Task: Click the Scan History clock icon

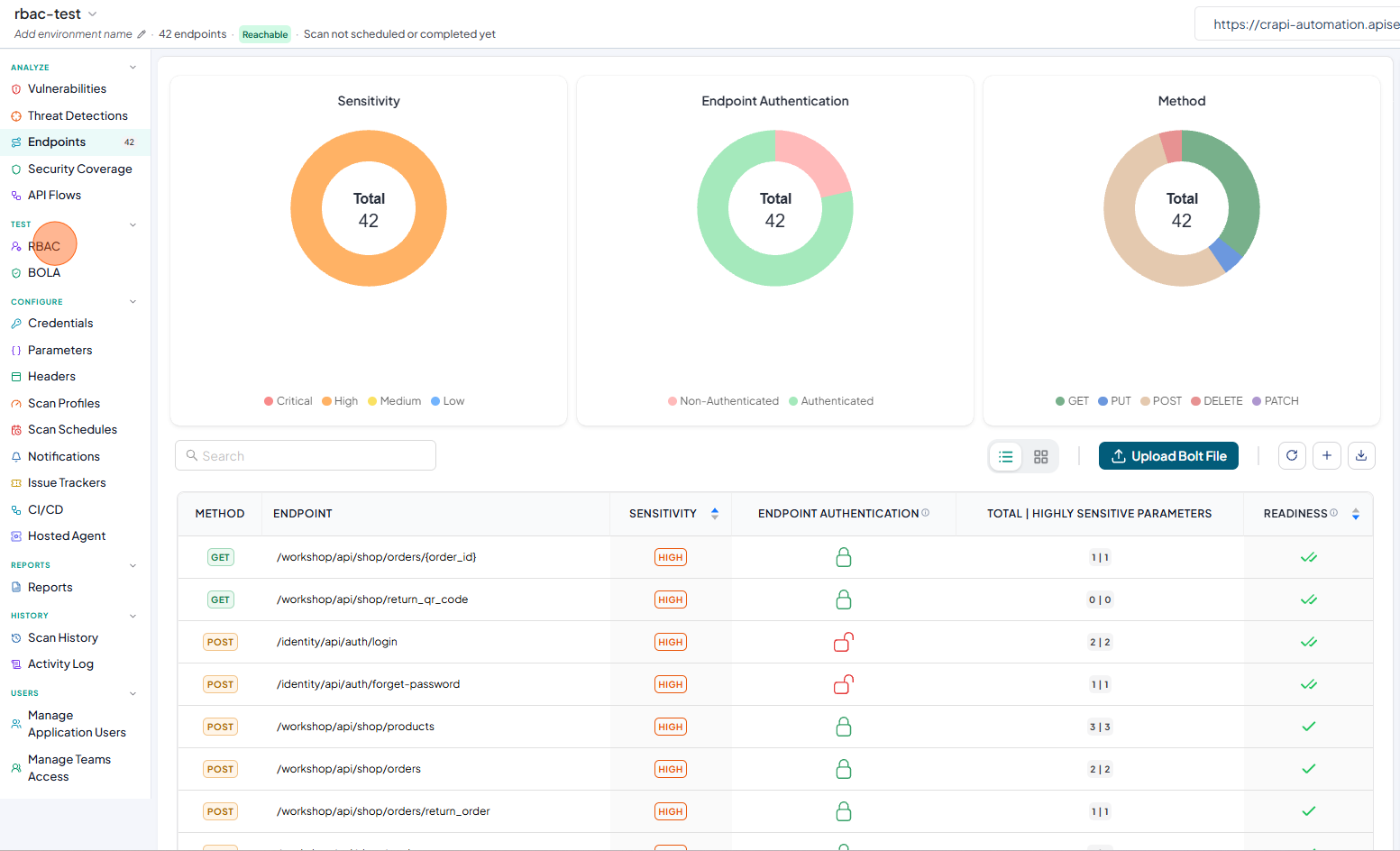Action: click(16, 638)
